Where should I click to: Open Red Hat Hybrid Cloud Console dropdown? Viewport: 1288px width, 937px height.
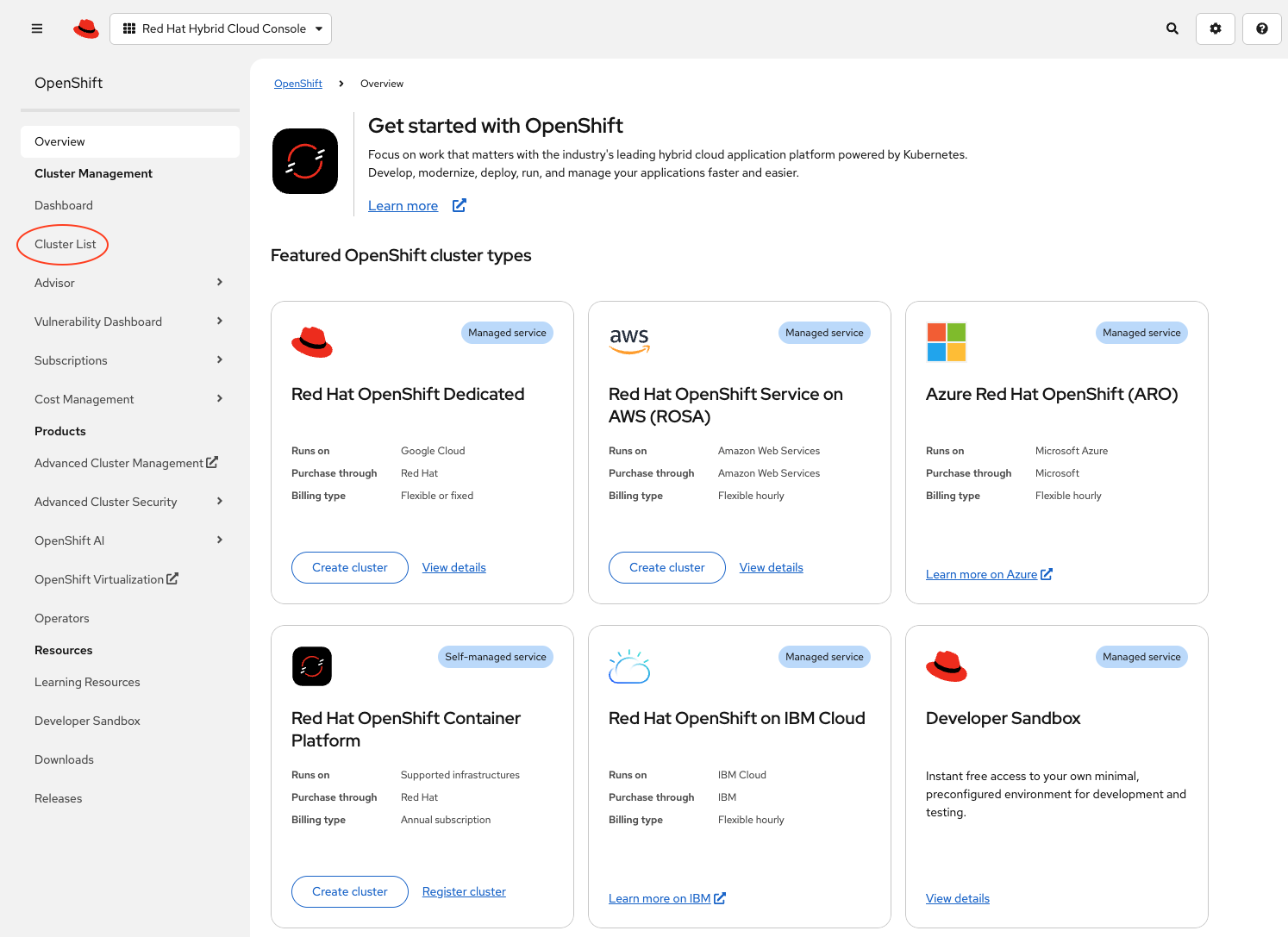point(221,28)
